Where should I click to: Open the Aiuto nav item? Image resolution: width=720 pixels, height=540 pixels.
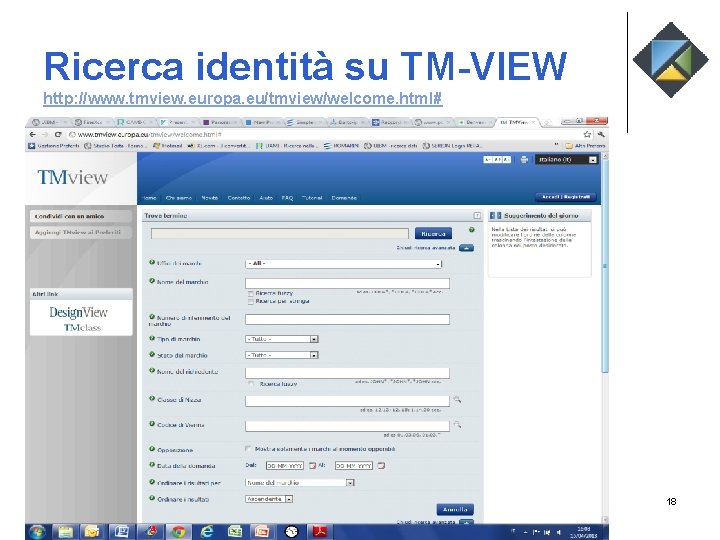pyautogui.click(x=266, y=198)
